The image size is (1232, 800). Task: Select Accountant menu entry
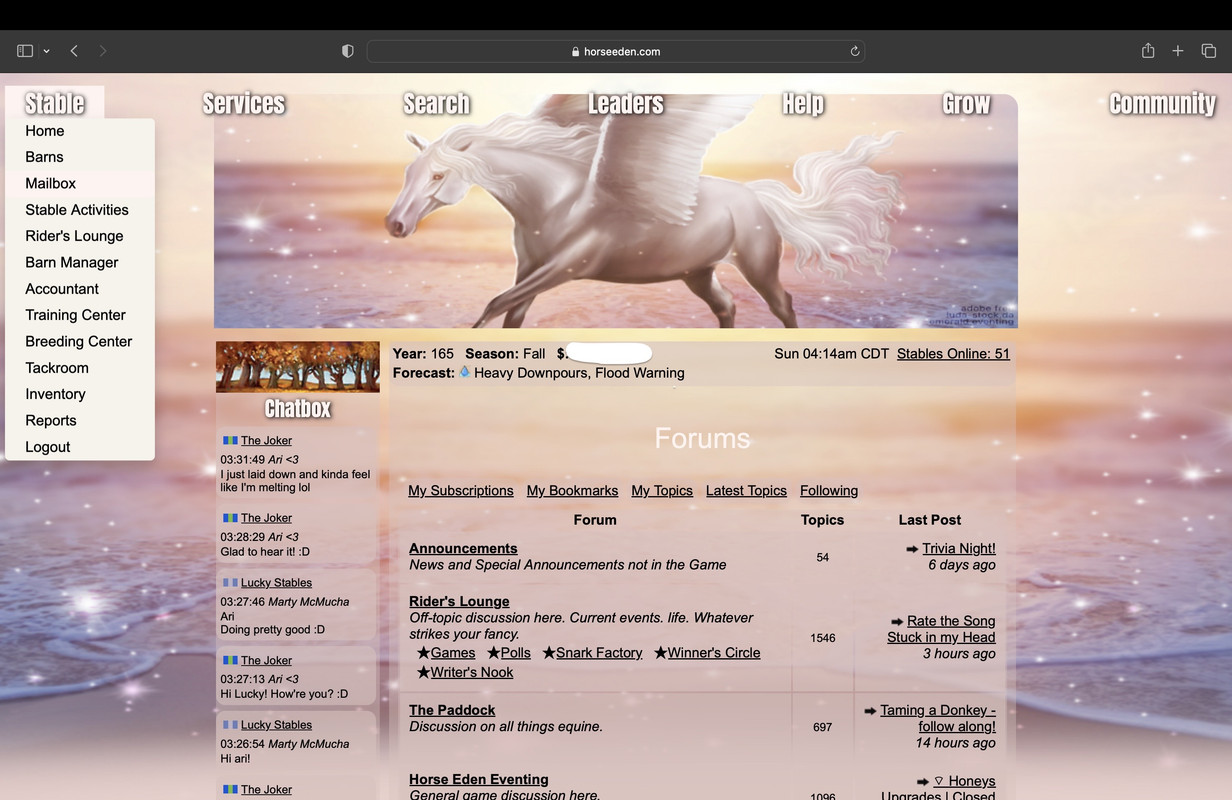[x=80, y=289]
